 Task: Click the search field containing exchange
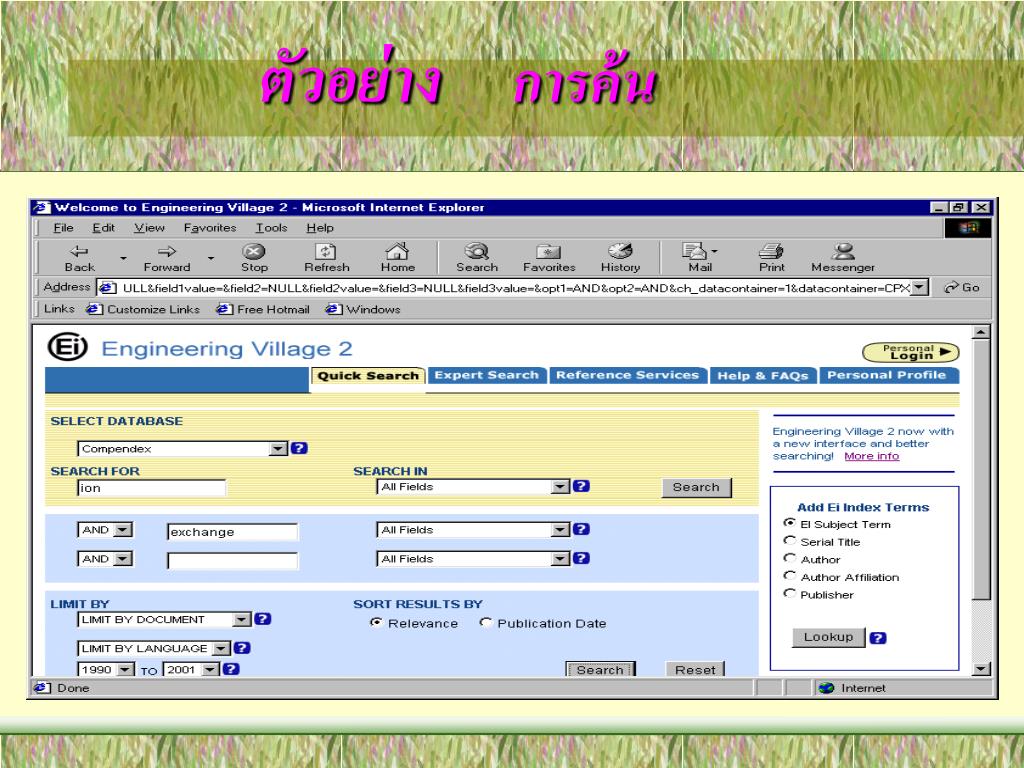232,532
